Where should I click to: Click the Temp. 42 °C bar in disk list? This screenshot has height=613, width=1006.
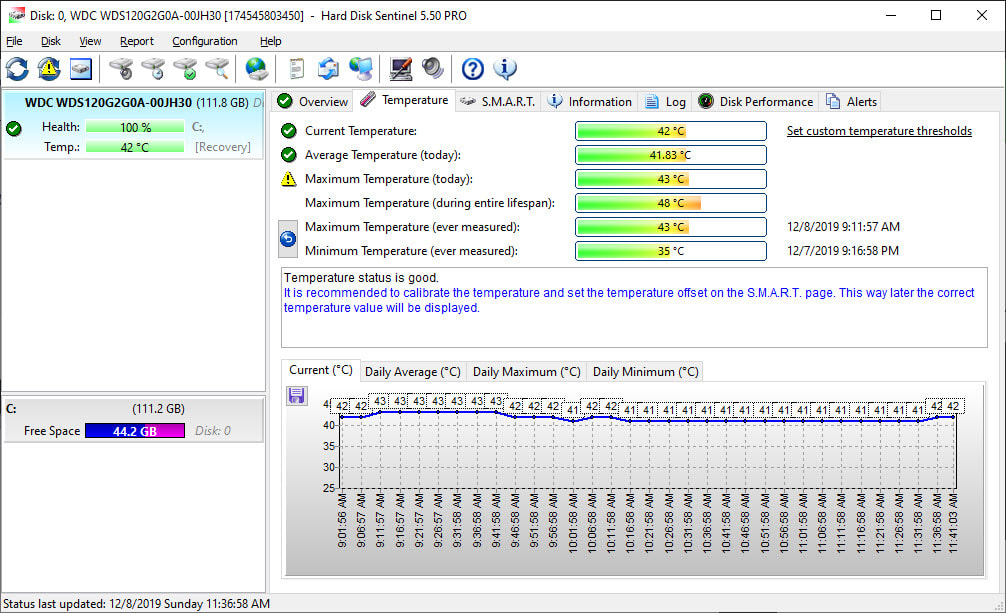(135, 147)
